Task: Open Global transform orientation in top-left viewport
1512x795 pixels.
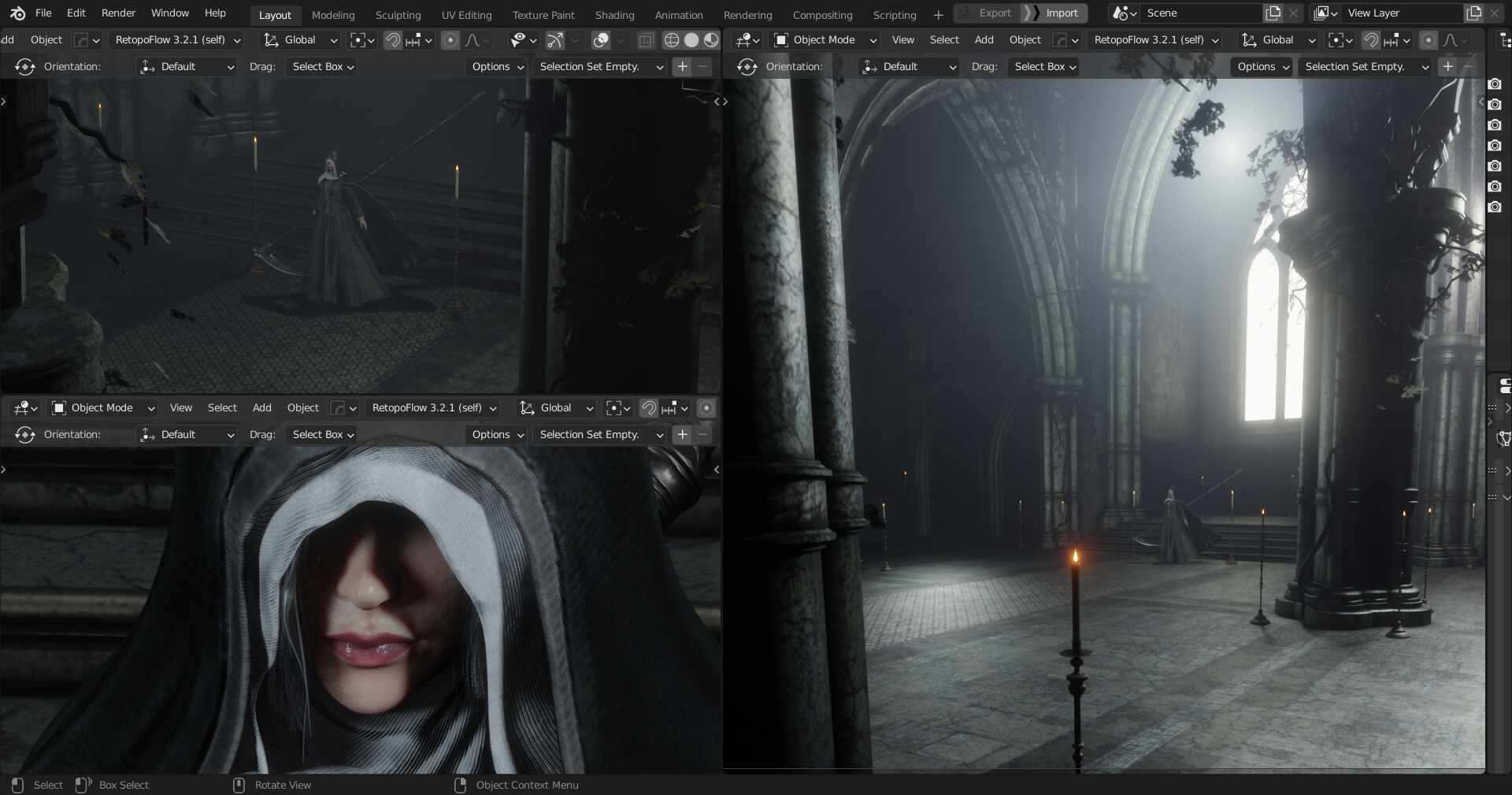Action: tap(301, 40)
